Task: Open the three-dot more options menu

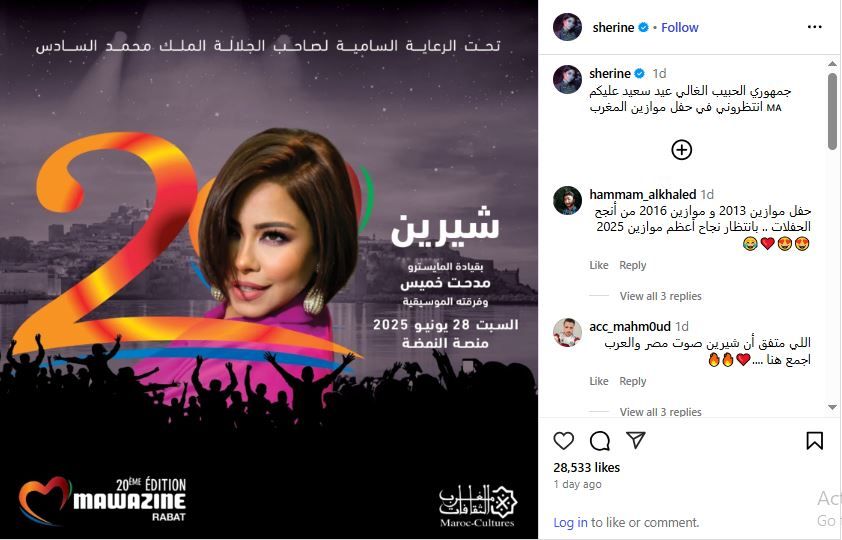Action: (815, 27)
